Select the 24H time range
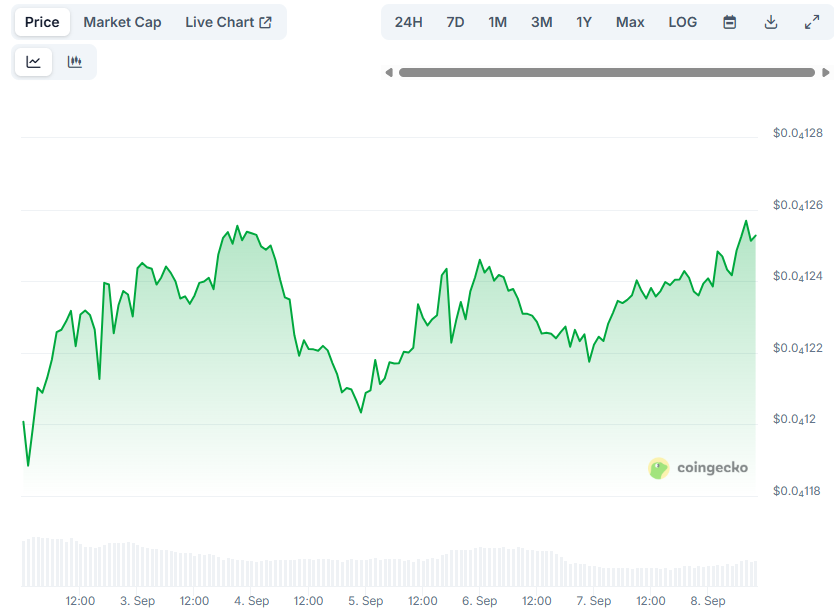The image size is (834, 615). point(408,21)
